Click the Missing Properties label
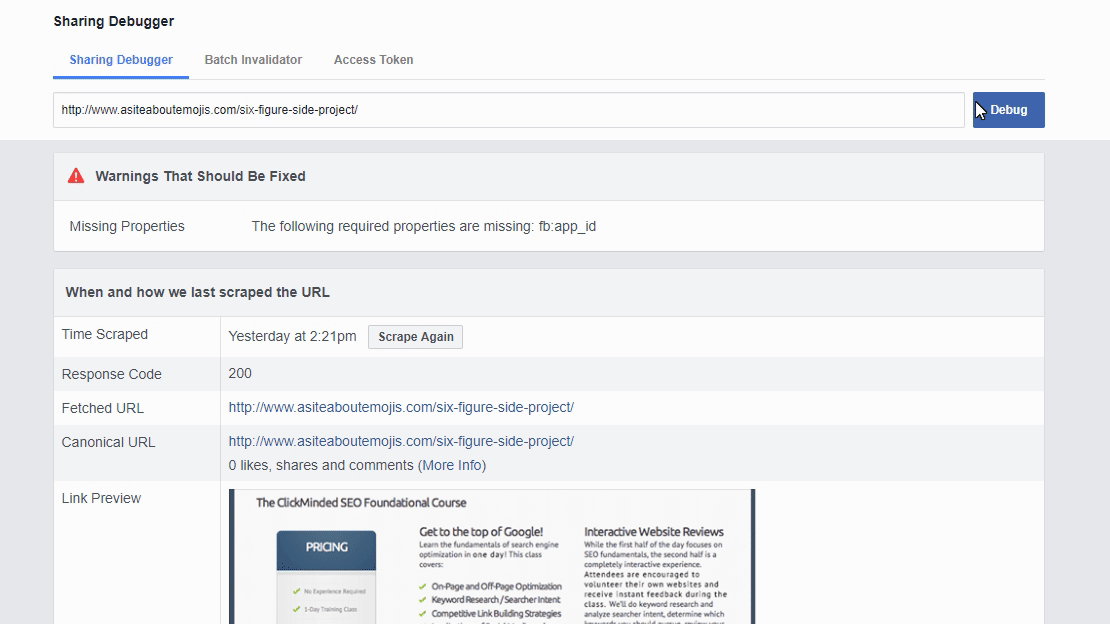The height and width of the screenshot is (624, 1110). tap(127, 227)
